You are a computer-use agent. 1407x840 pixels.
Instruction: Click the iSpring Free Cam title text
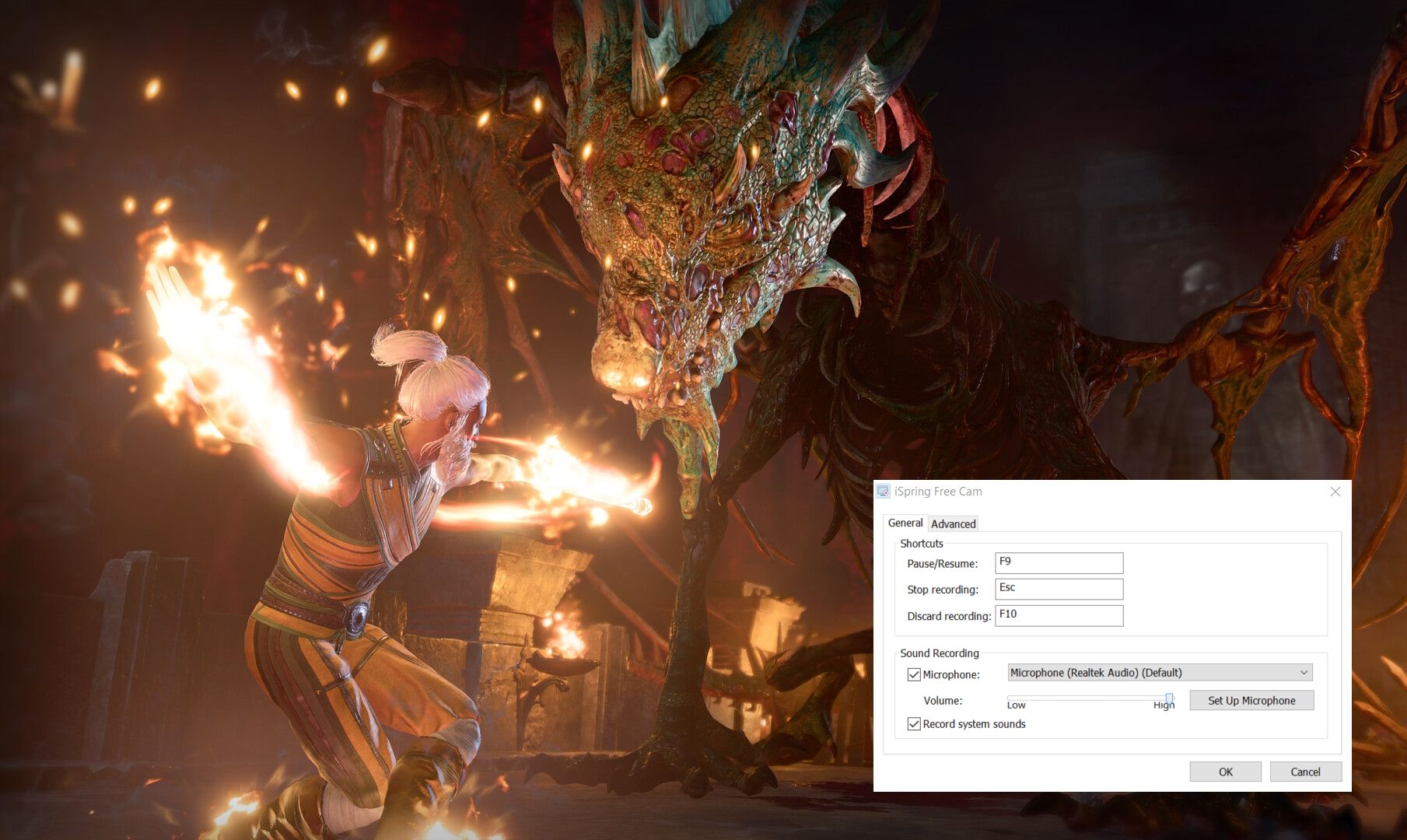[938, 492]
